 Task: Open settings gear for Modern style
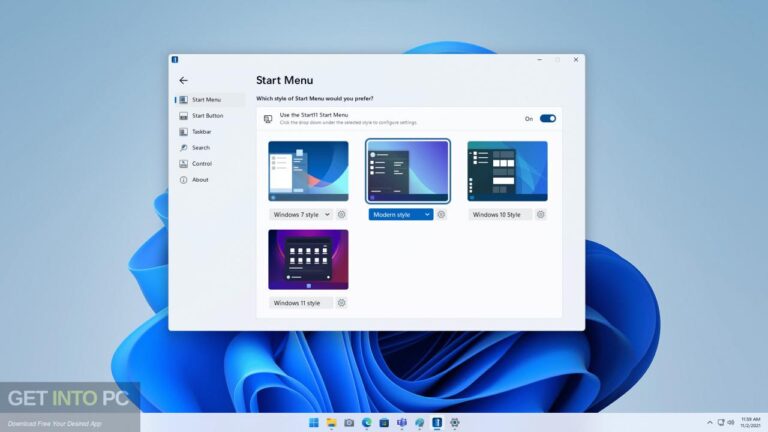click(x=441, y=215)
